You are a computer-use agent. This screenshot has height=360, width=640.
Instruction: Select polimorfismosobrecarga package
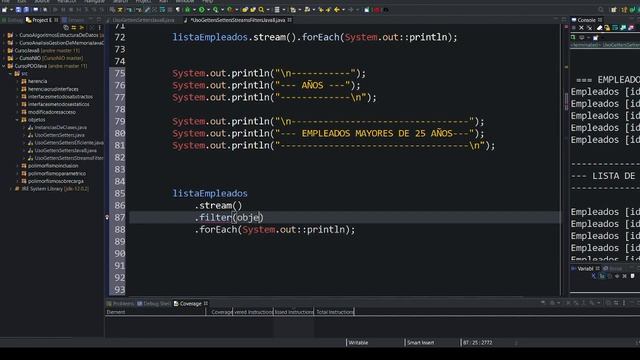click(x=56, y=181)
